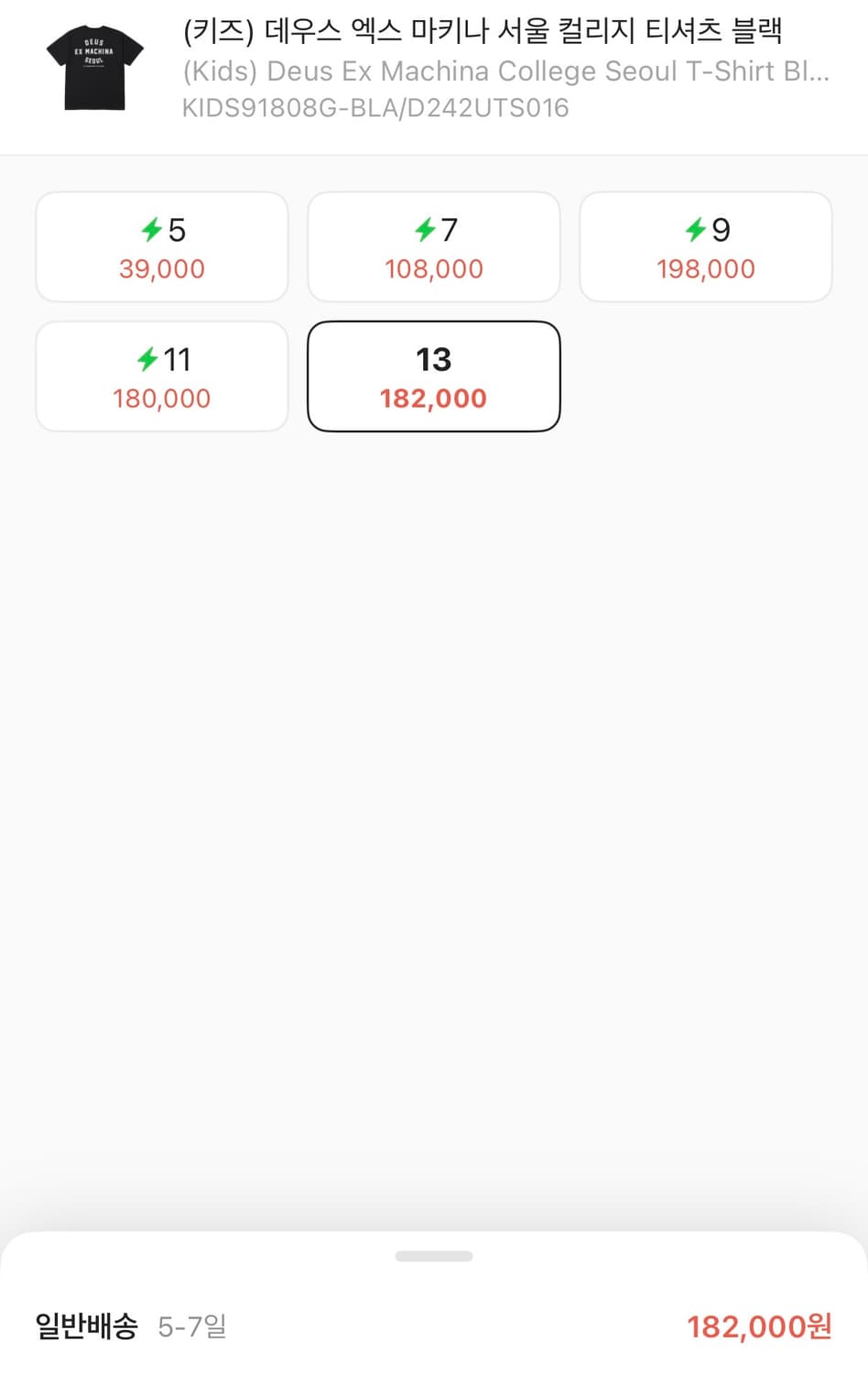Open the black Deus T-shirt product thumbnail
The height and width of the screenshot is (1374, 868).
(x=95, y=69)
